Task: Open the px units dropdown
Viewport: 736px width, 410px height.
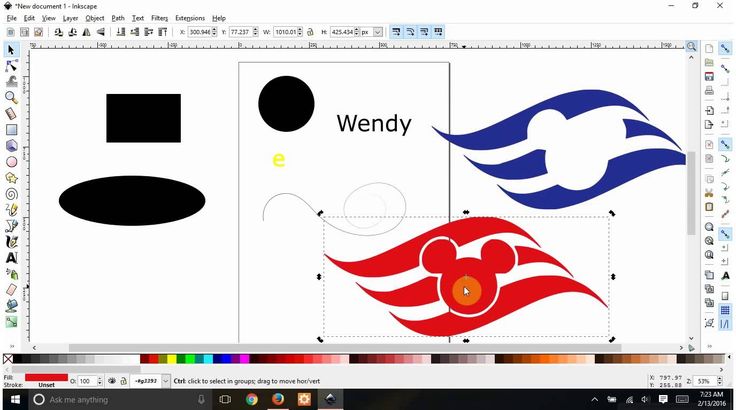Action: 378,32
